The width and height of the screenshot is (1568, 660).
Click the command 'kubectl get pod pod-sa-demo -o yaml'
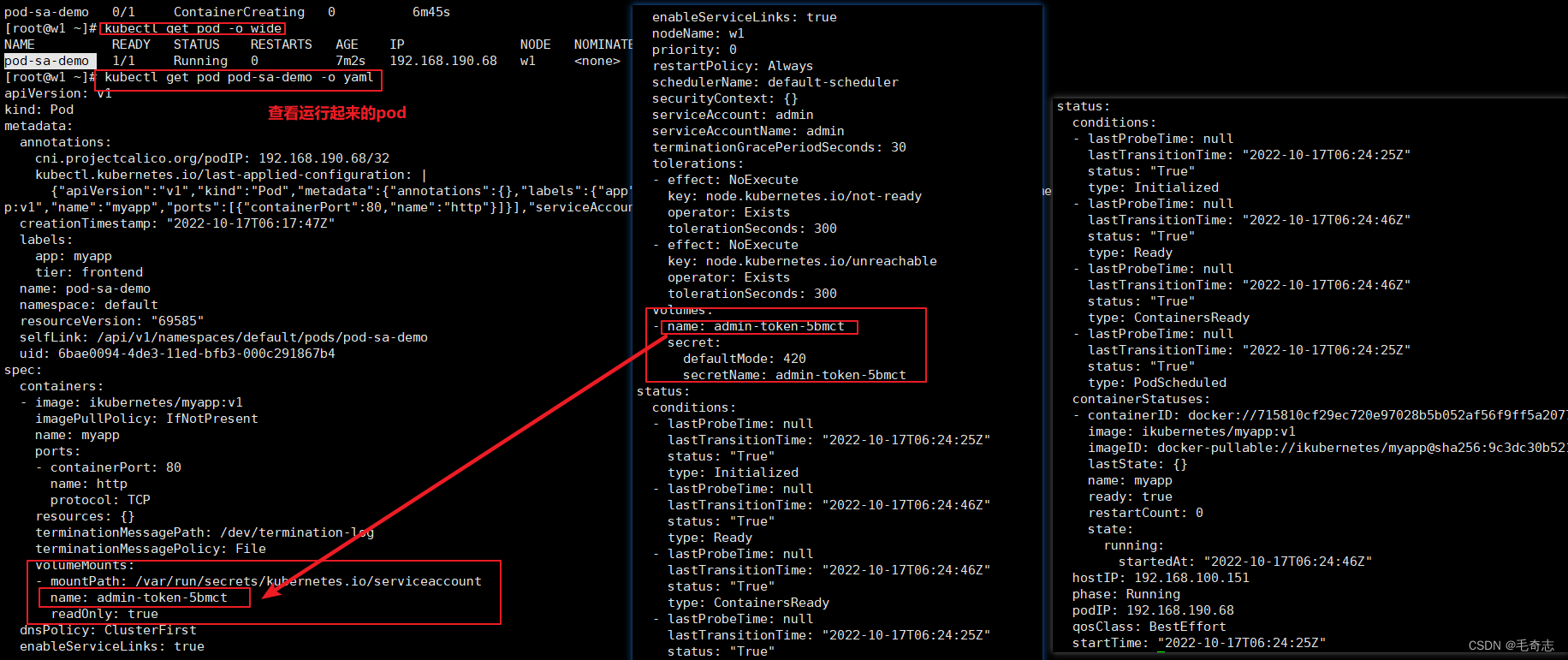[x=239, y=77]
